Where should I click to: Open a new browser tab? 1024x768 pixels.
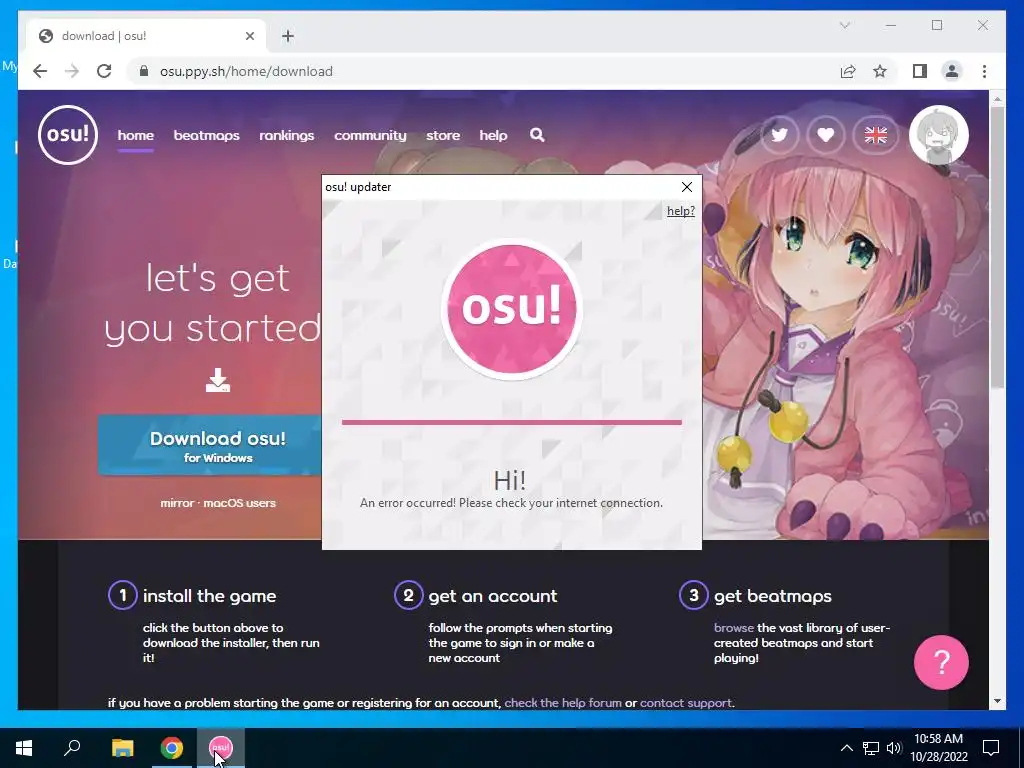pyautogui.click(x=288, y=36)
